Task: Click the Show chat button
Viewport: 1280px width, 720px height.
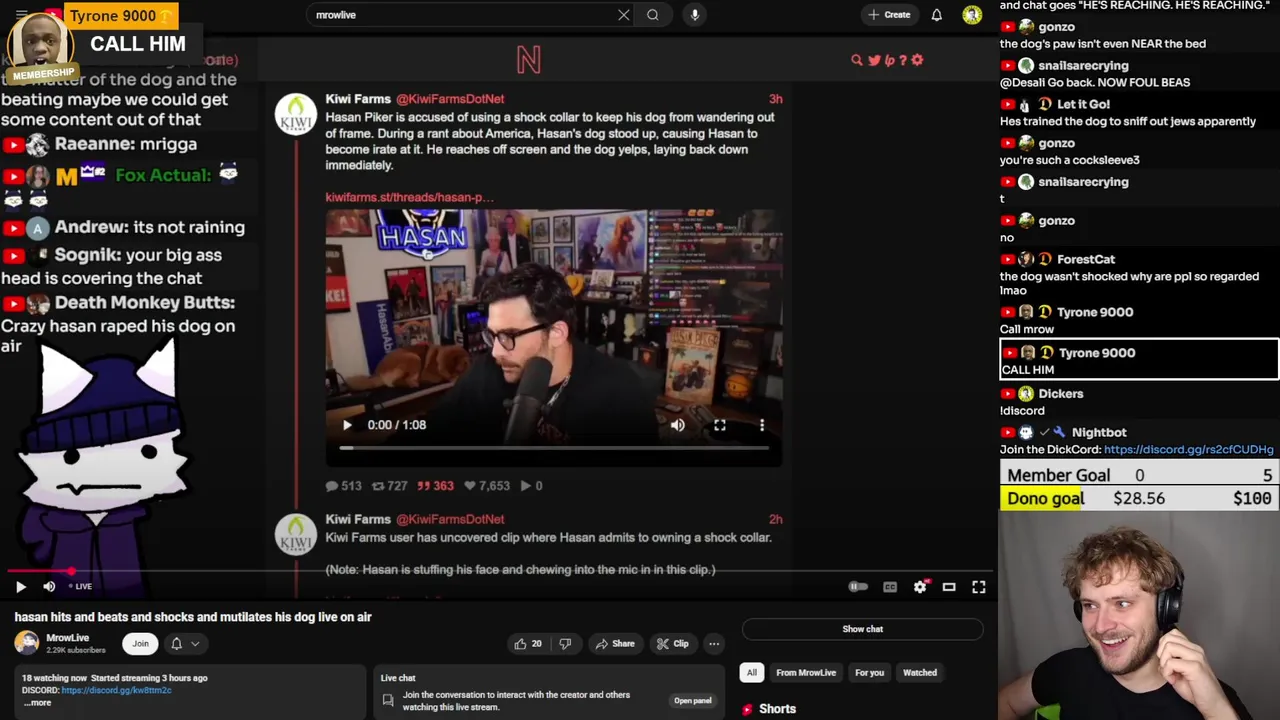Action: [862, 629]
